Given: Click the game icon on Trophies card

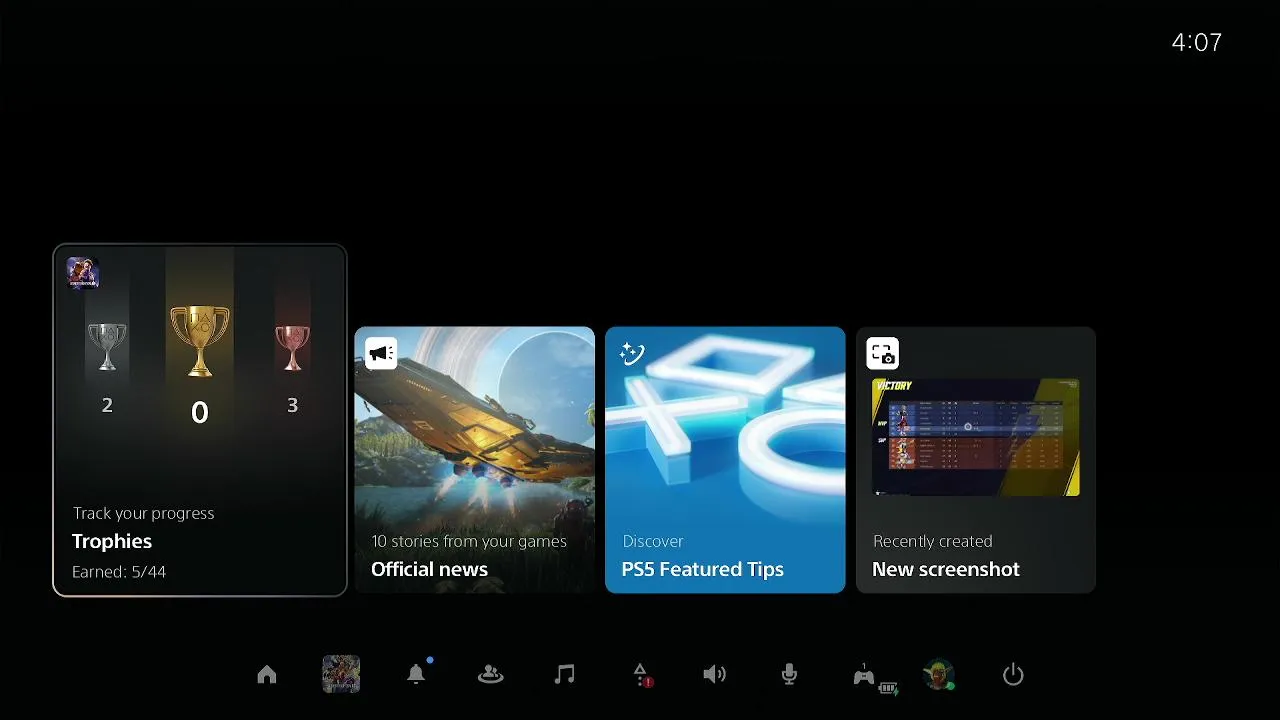Looking at the screenshot, I should point(82,273).
